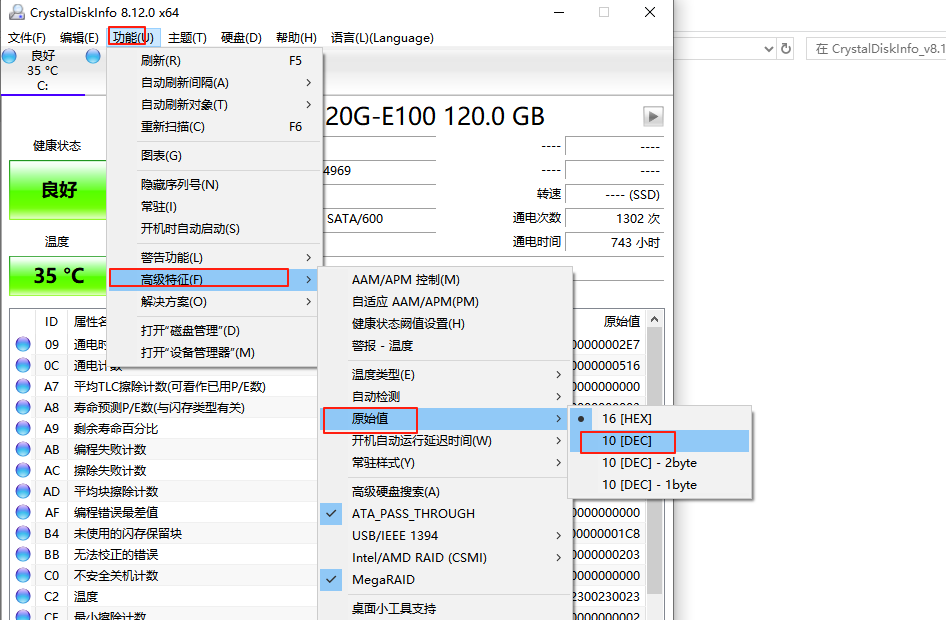Choose 打开"磁盘管理"(D) entry
The width and height of the screenshot is (946, 620).
pyautogui.click(x=214, y=331)
